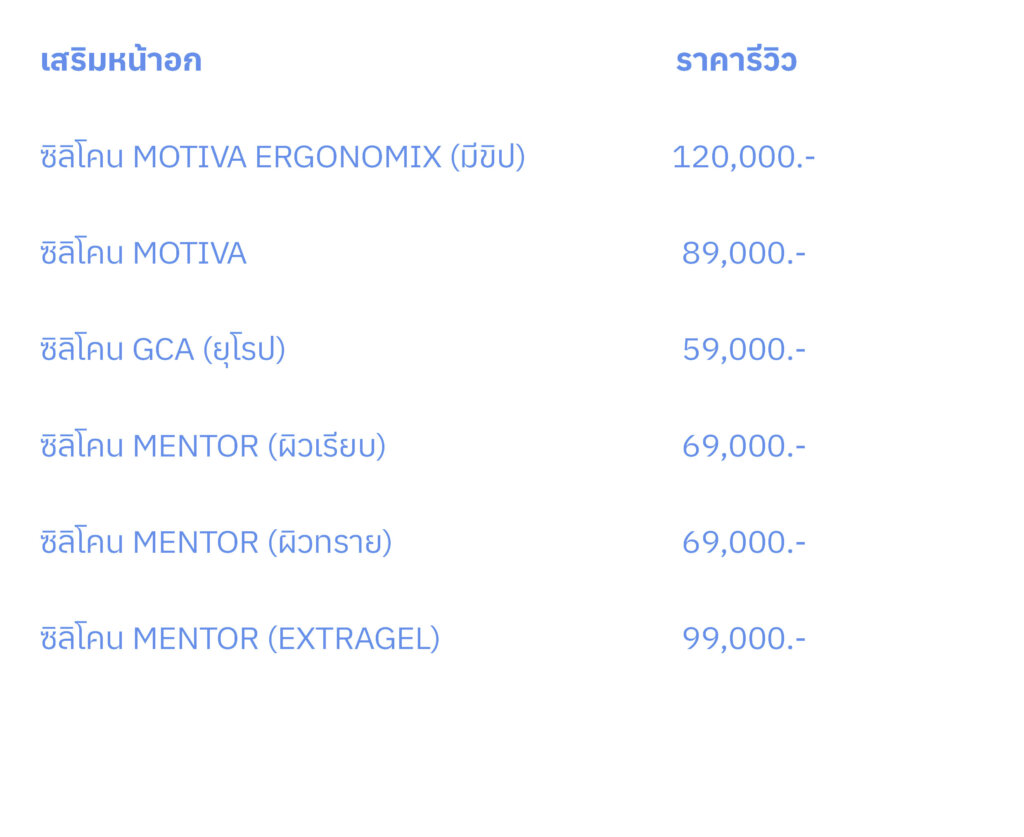Click the เสริมหน้าอก column header

click(x=121, y=61)
